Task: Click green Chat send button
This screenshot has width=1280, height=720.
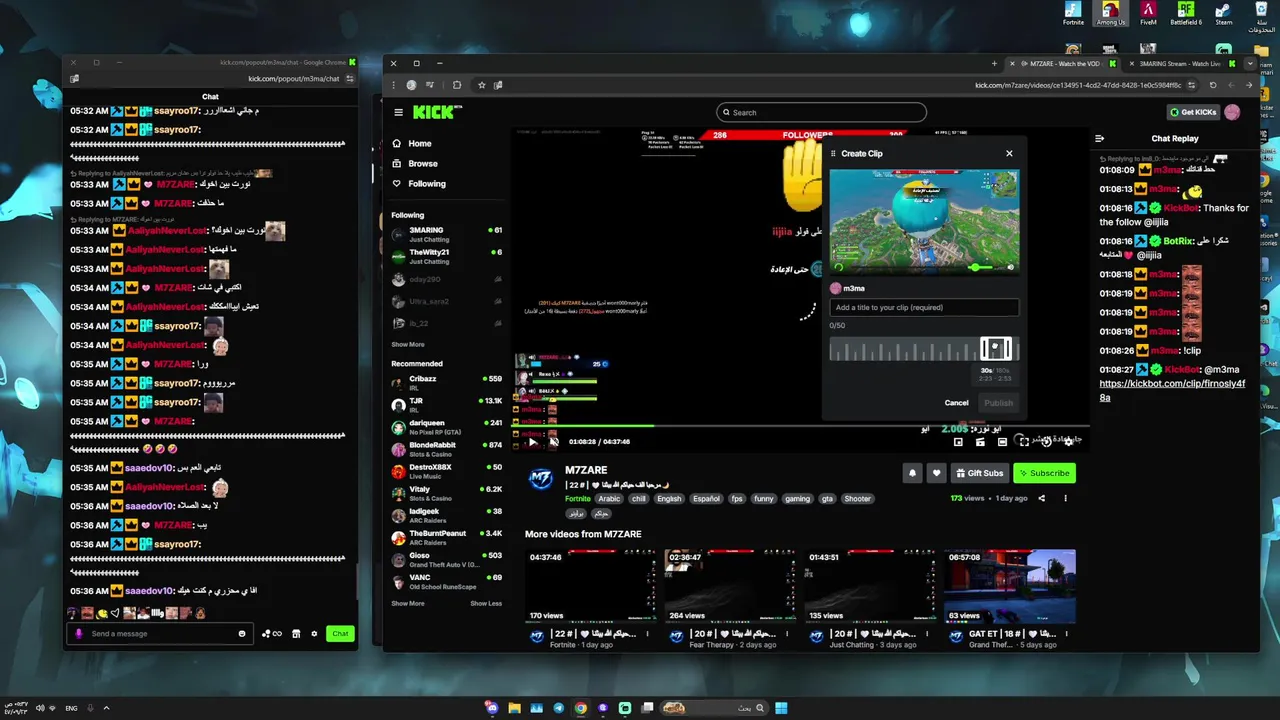Action: pos(340,633)
